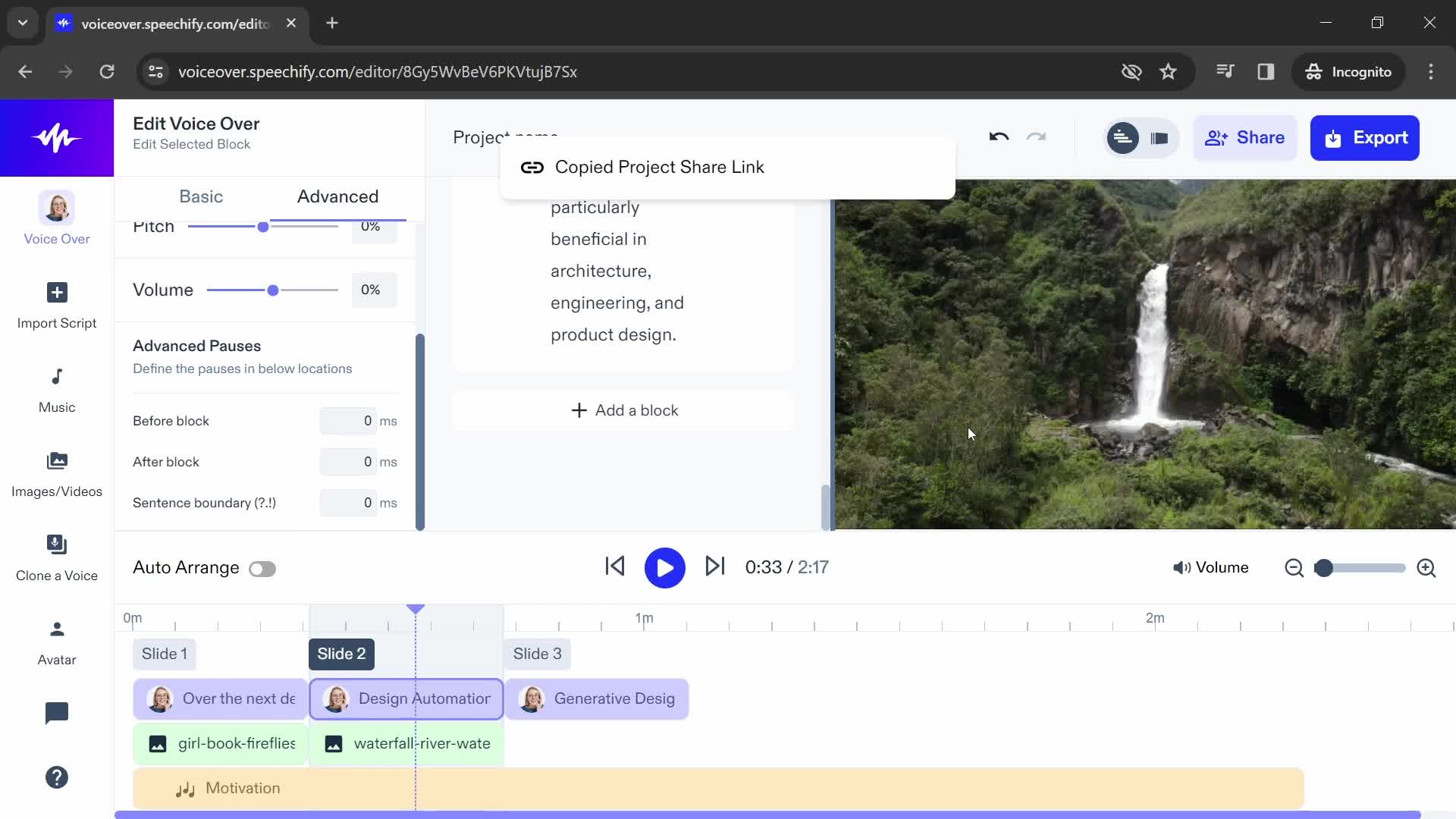The width and height of the screenshot is (1456, 819).
Task: Adjust the timeline zoom slider
Action: pos(1323,568)
